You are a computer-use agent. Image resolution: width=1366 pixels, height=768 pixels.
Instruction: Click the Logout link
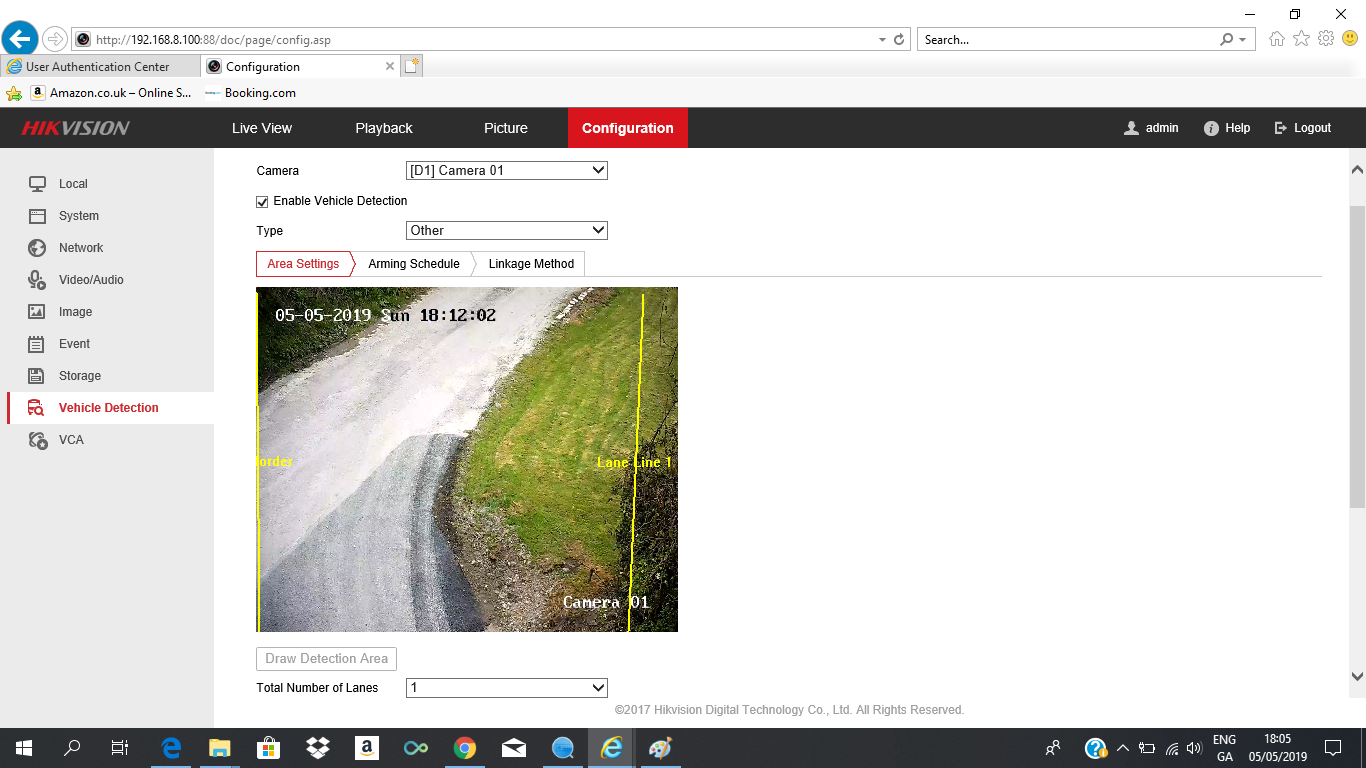[x=1302, y=128]
